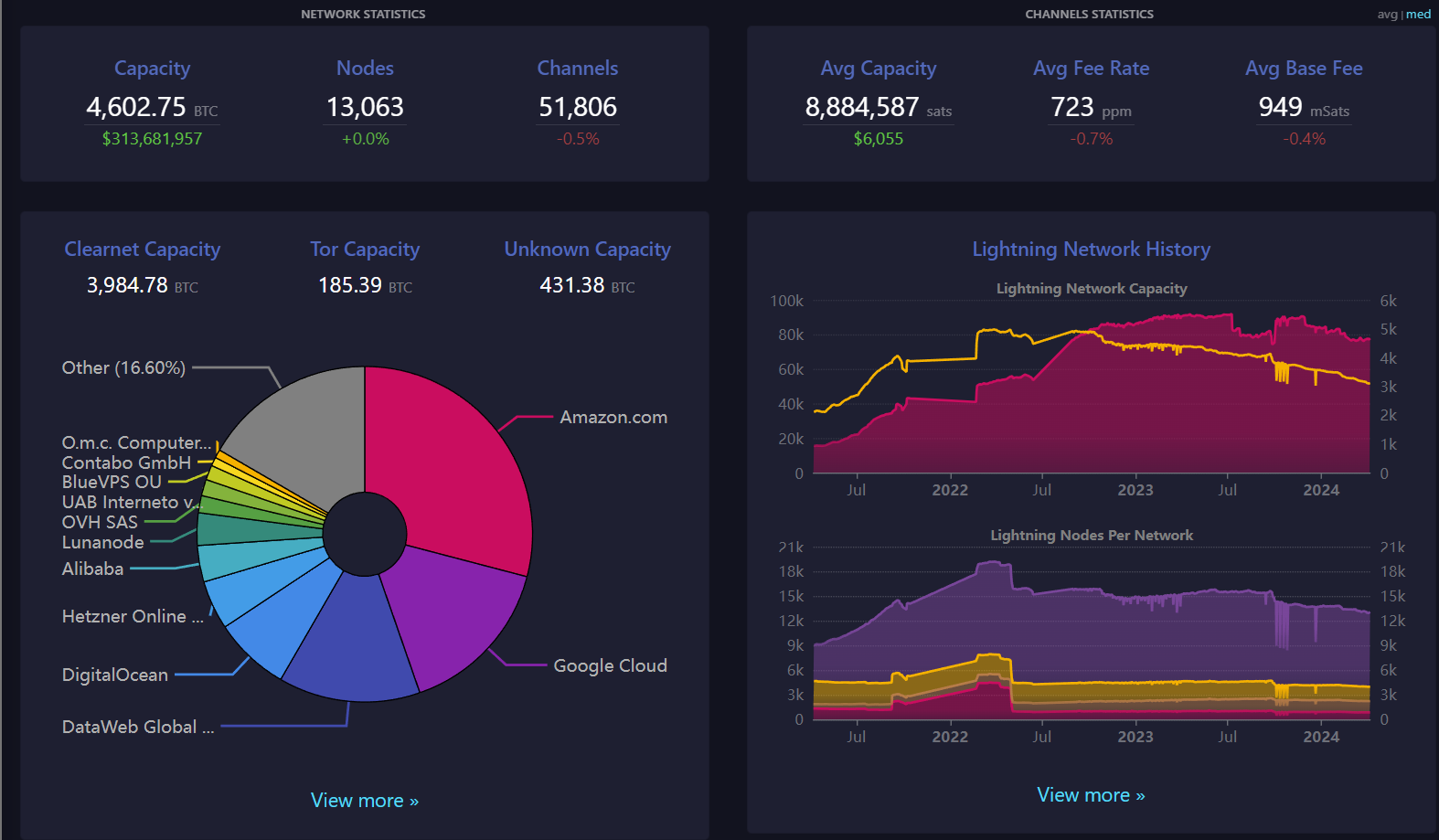This screenshot has width=1439, height=840.
Task: Click the Contabo GmbH label
Action: [126, 463]
